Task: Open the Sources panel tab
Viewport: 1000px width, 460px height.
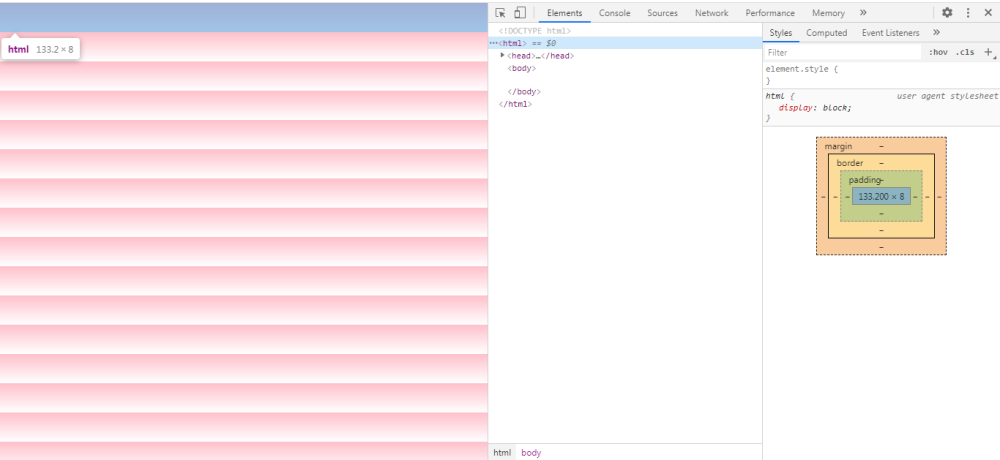Action: tap(662, 13)
